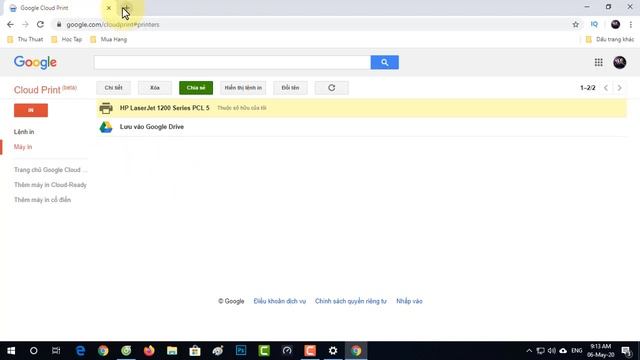Viewport: 640px width, 360px height.
Task: Open the Google account avatar on the page
Action: tap(620, 62)
